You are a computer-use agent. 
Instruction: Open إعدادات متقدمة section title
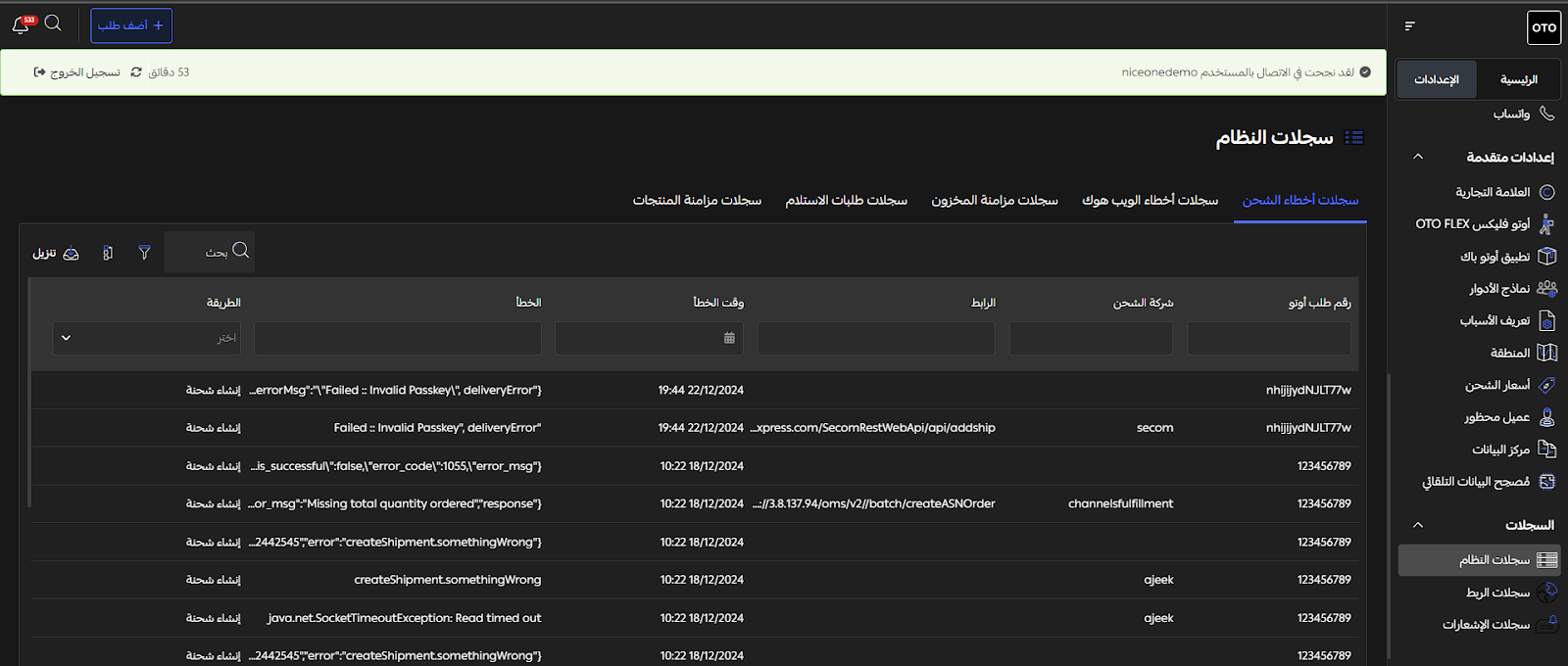point(1510,157)
